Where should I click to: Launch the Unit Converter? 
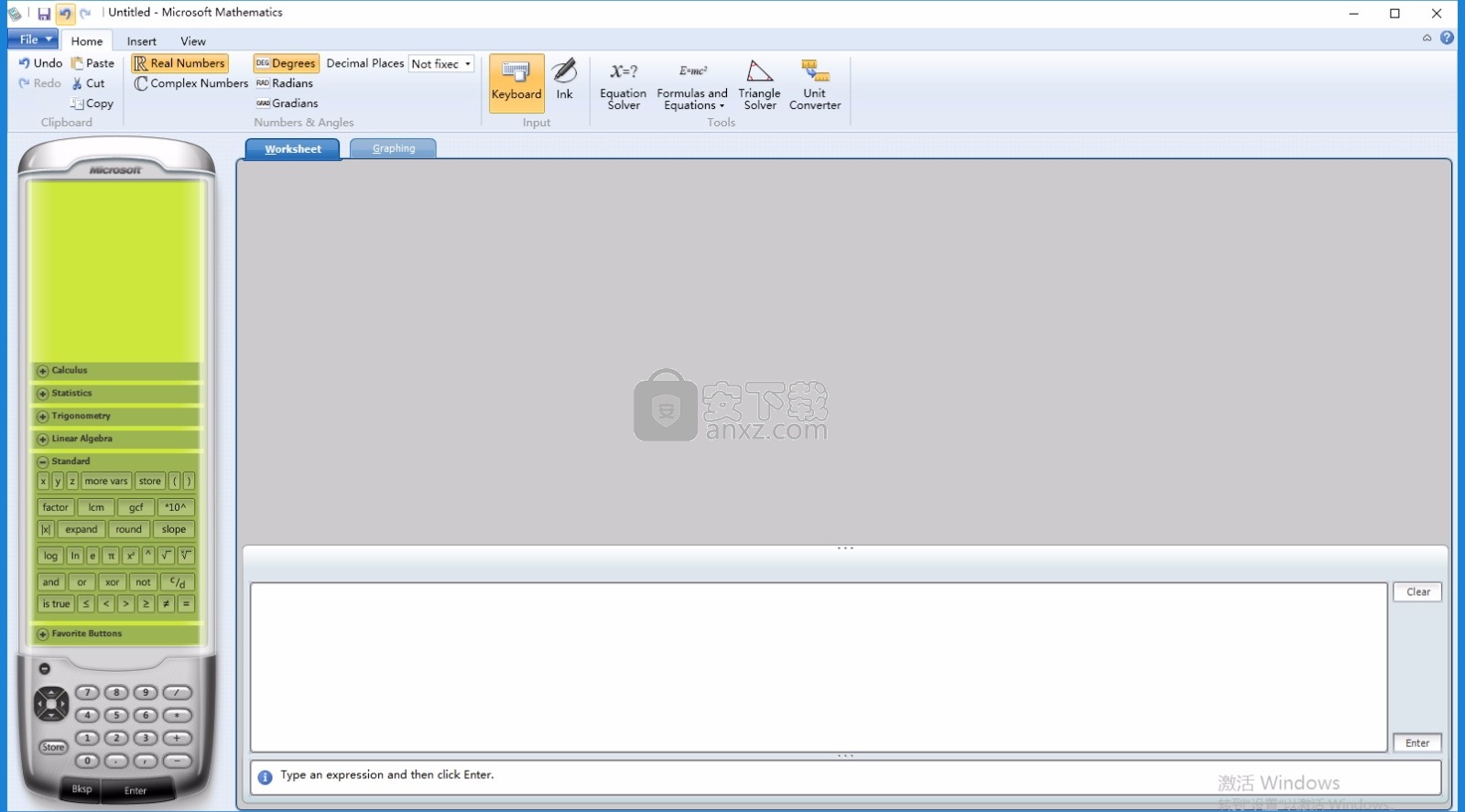pos(815,85)
